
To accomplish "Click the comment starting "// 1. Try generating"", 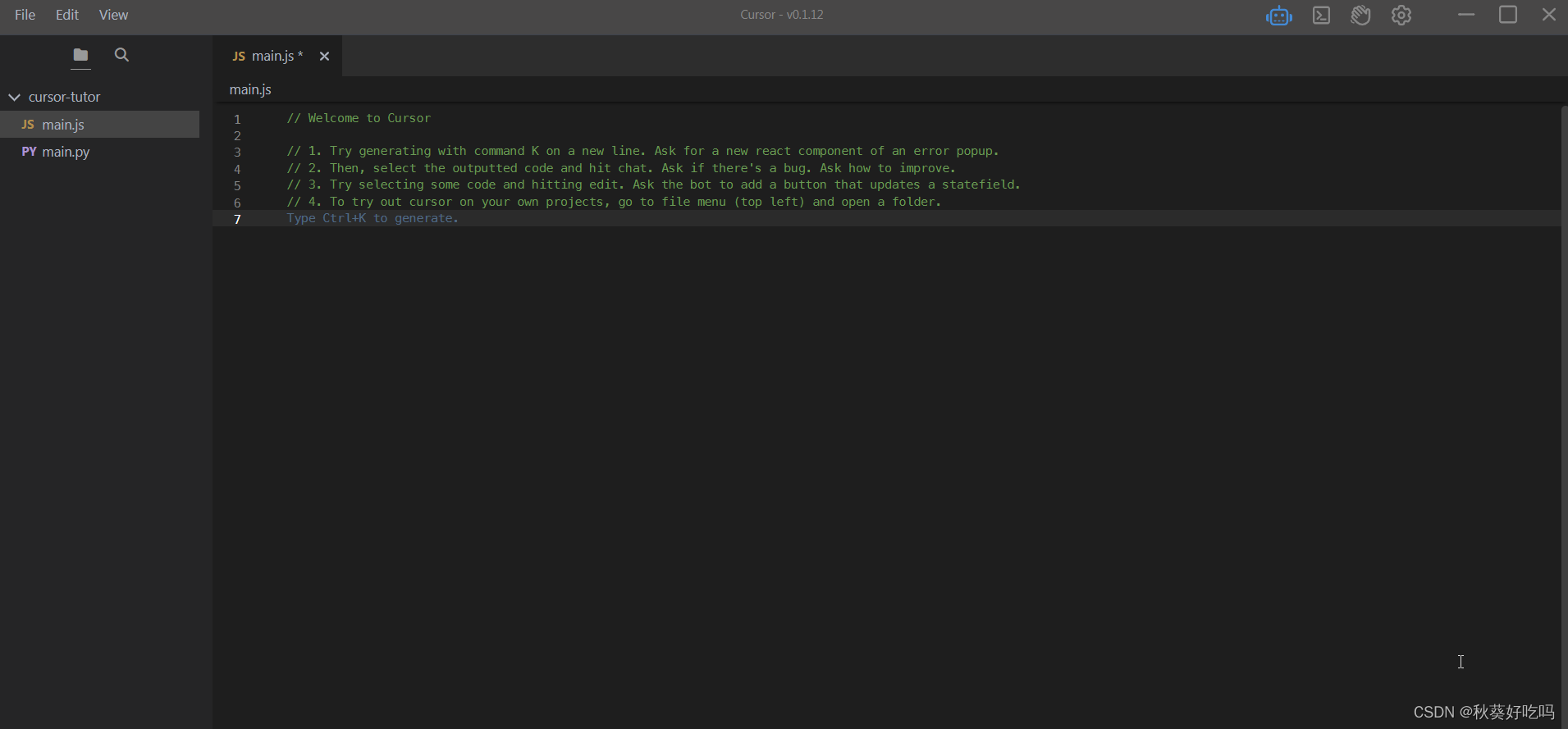I will [x=642, y=151].
